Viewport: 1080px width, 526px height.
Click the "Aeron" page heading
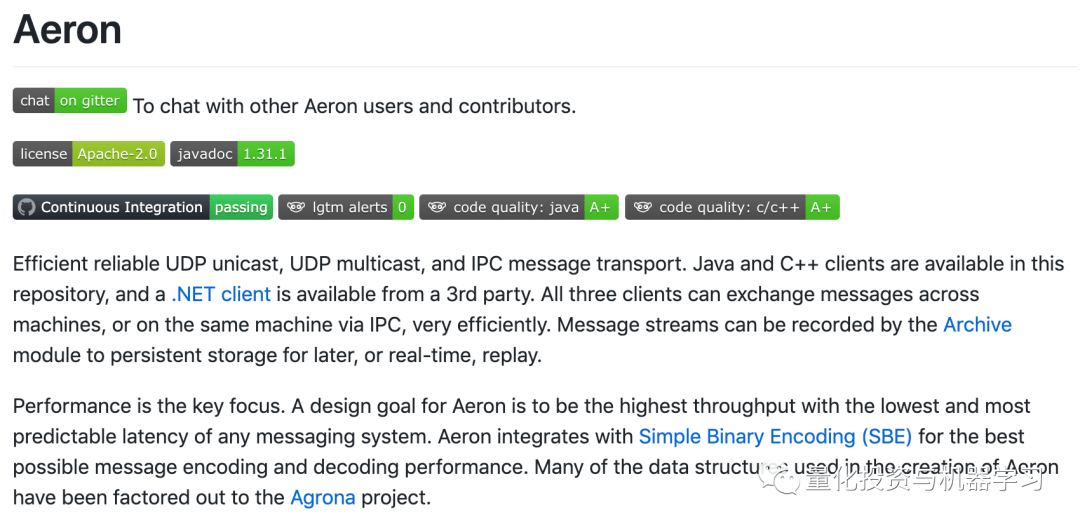(67, 30)
